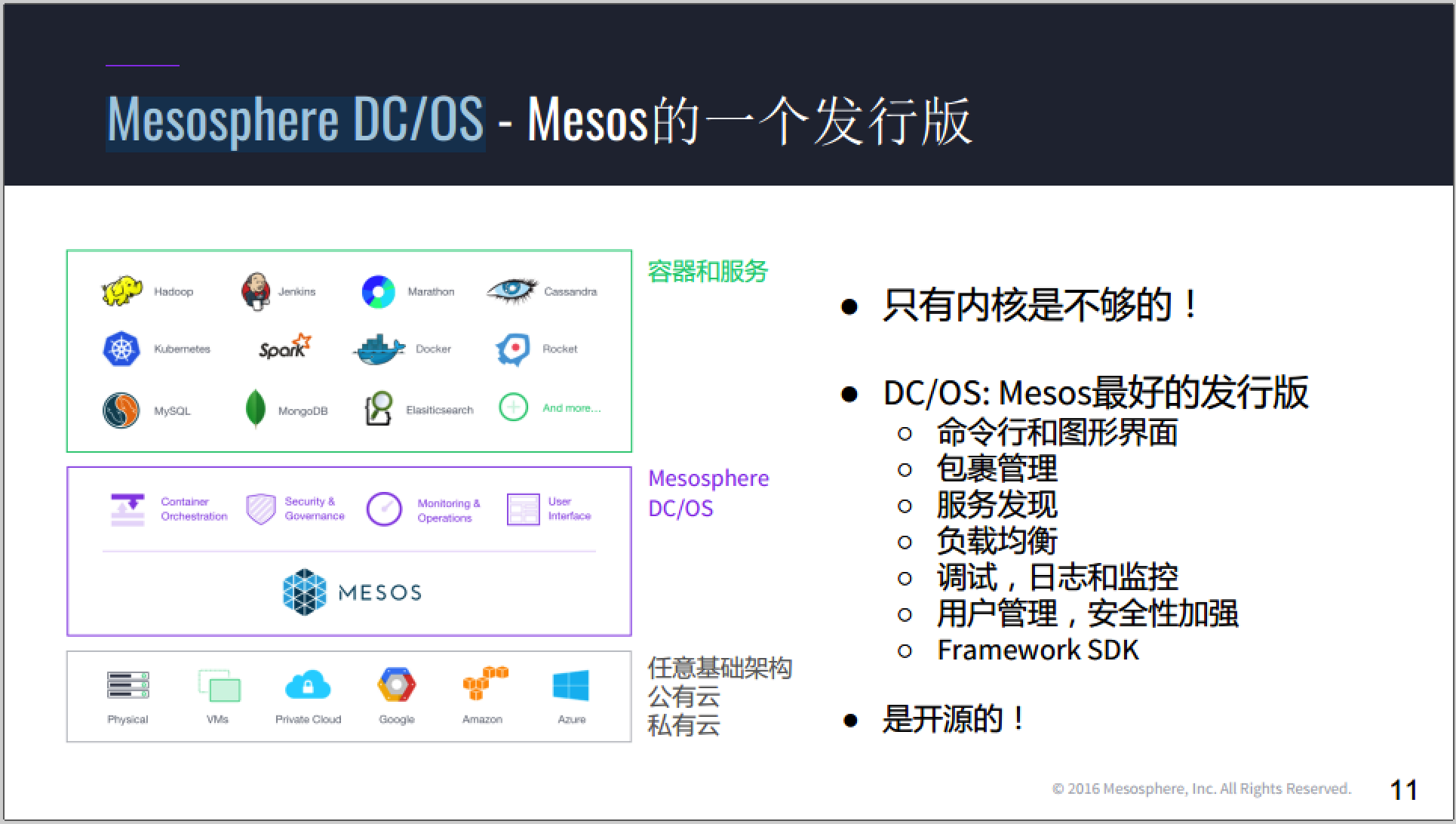Click the slide page number 11
The width and height of the screenshot is (1456, 824).
tap(1403, 789)
